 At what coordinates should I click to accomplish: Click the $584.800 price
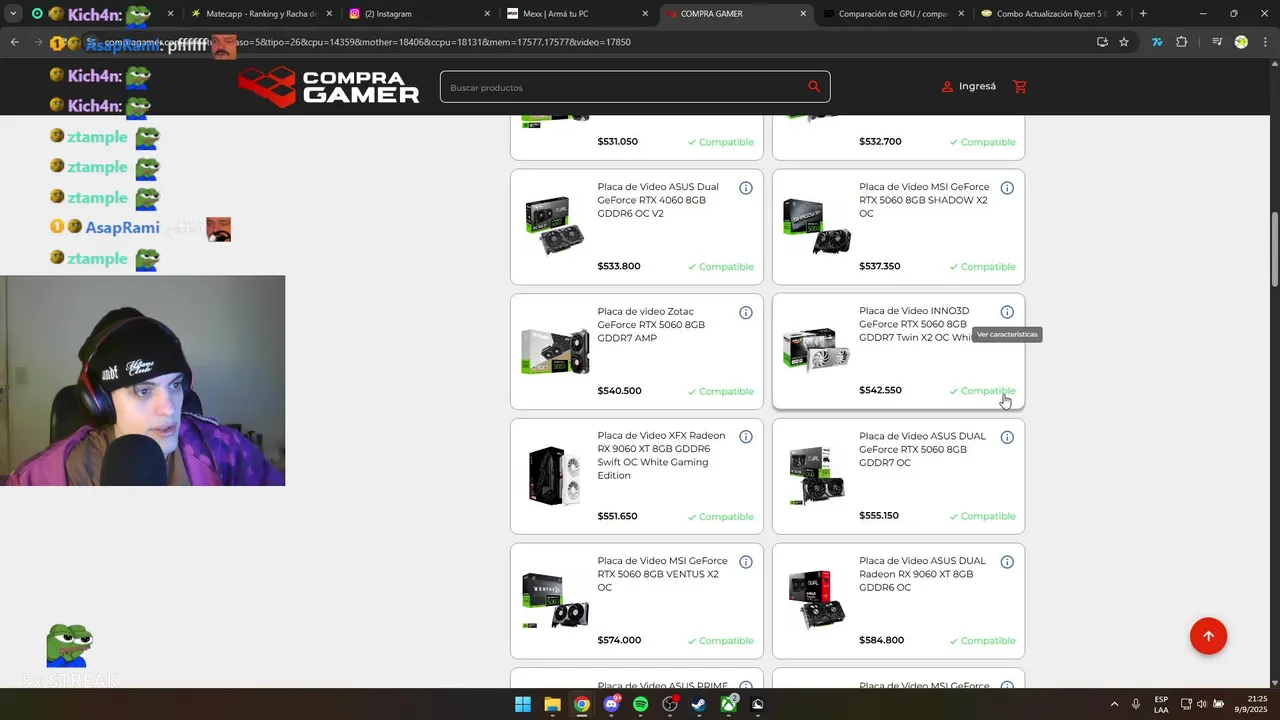tap(881, 640)
